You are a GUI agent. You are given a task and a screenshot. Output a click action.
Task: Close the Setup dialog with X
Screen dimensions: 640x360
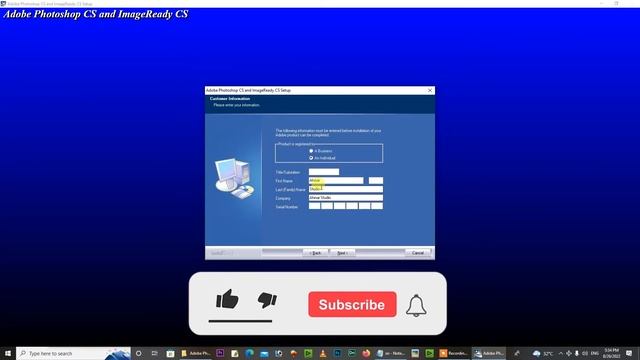point(430,90)
